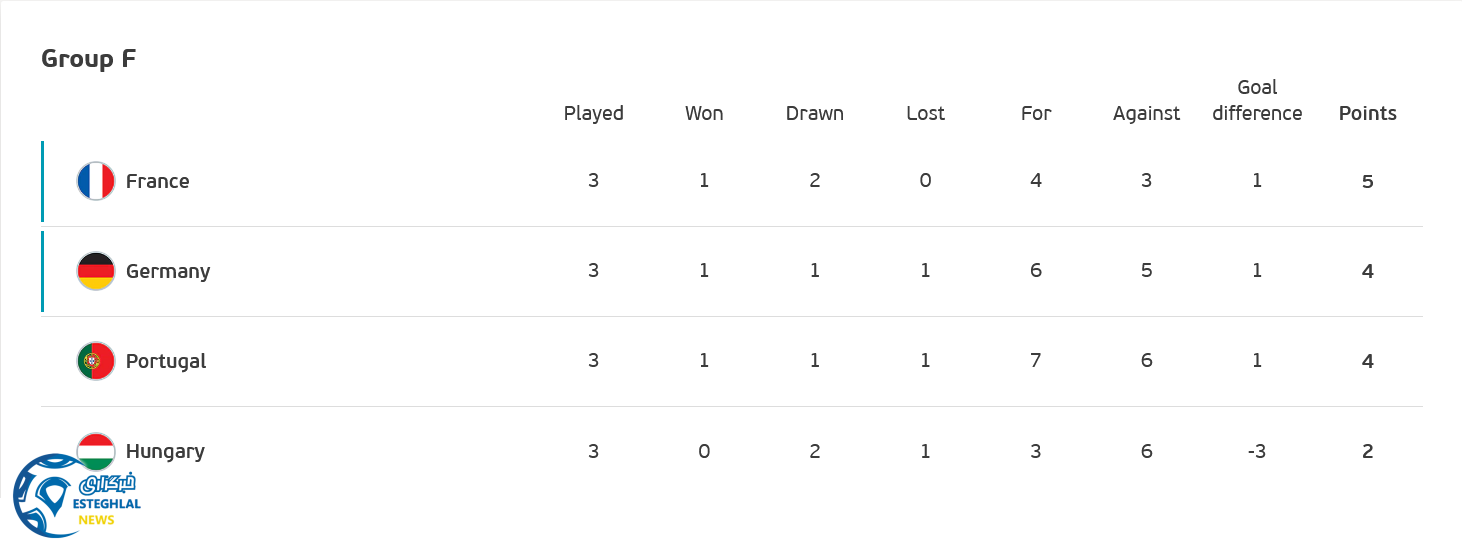This screenshot has width=1462, height=560.
Task: Select the Portugal team name
Action: (x=166, y=361)
